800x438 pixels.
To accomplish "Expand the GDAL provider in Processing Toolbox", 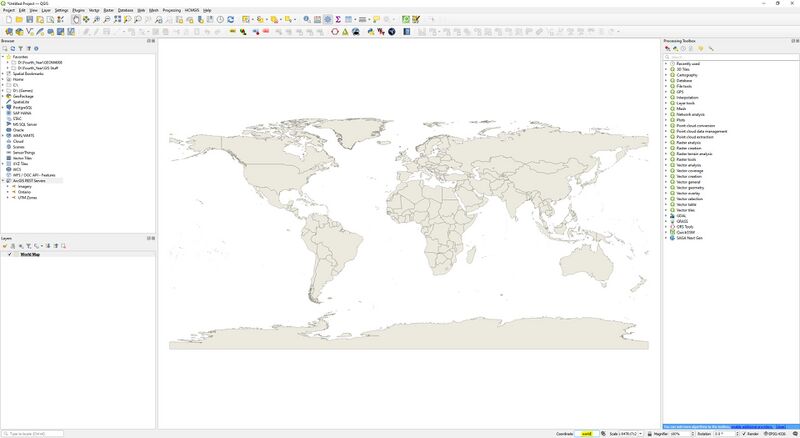I will 666,215.
